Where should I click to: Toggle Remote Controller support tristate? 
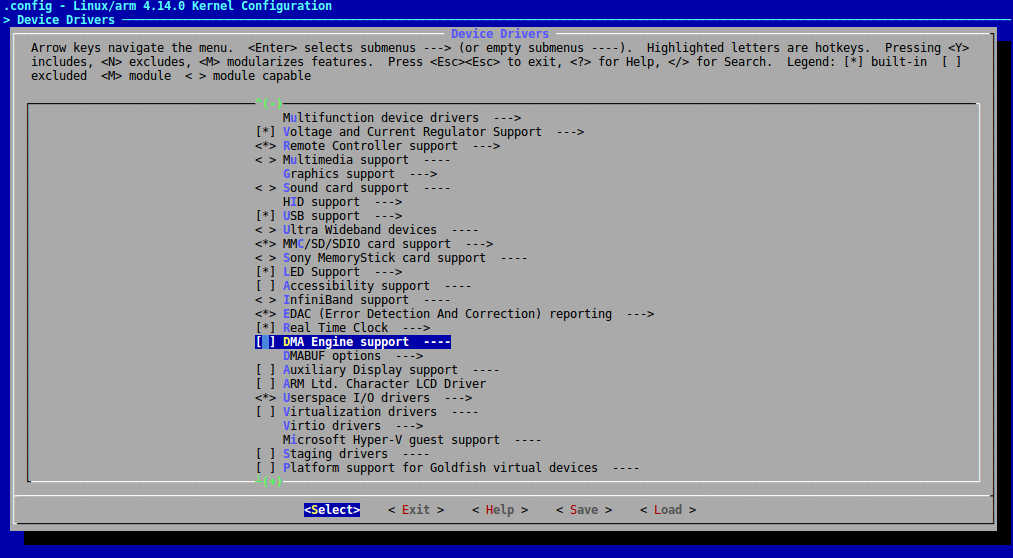[x=266, y=146]
